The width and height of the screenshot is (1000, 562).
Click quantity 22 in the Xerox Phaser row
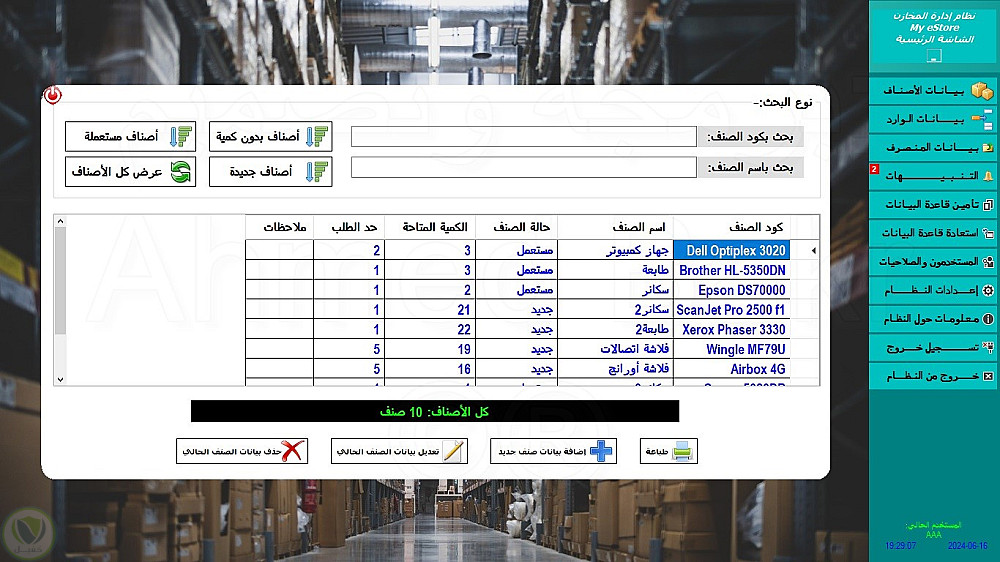tap(430, 330)
